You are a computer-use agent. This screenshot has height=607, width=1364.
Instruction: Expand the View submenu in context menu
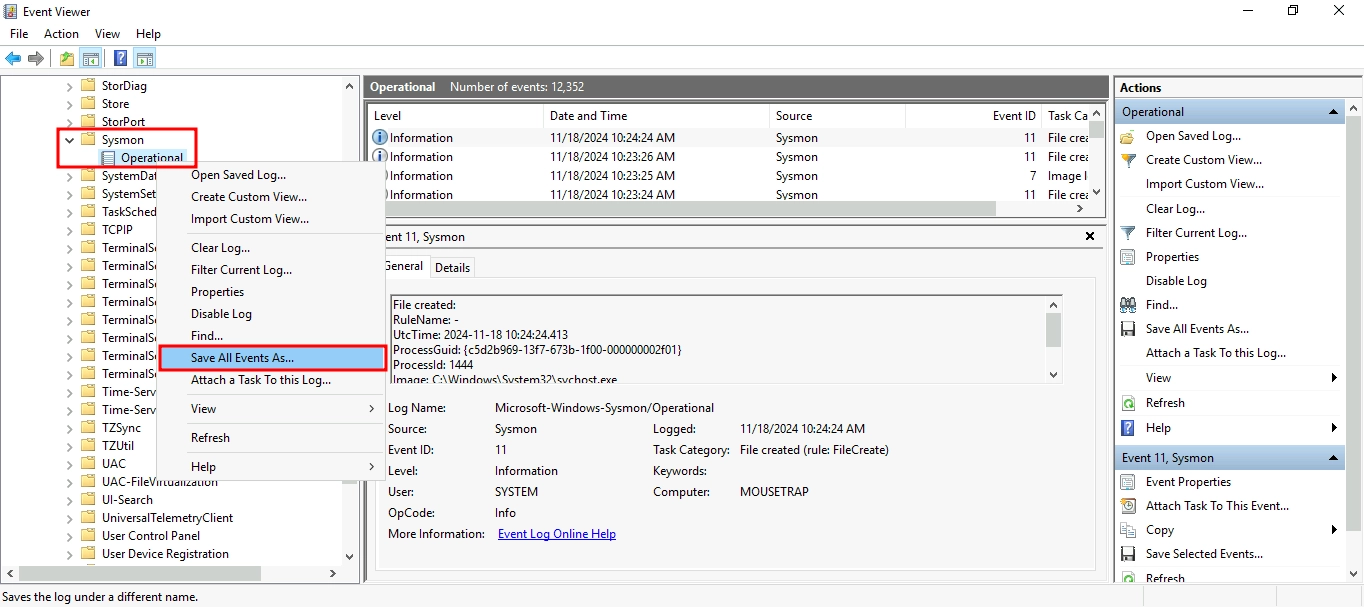click(371, 409)
